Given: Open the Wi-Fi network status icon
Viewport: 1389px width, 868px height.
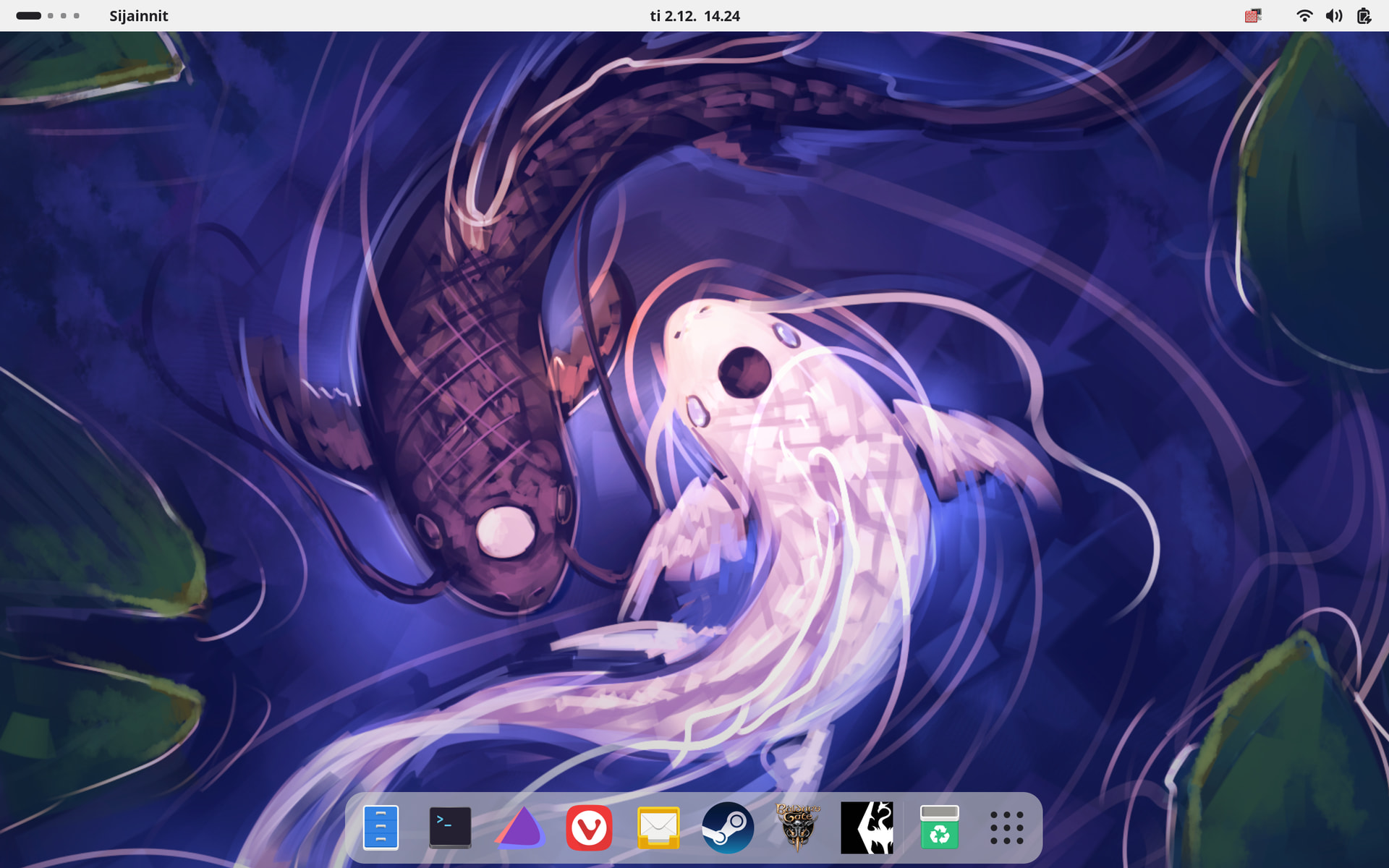Looking at the screenshot, I should tap(1304, 16).
